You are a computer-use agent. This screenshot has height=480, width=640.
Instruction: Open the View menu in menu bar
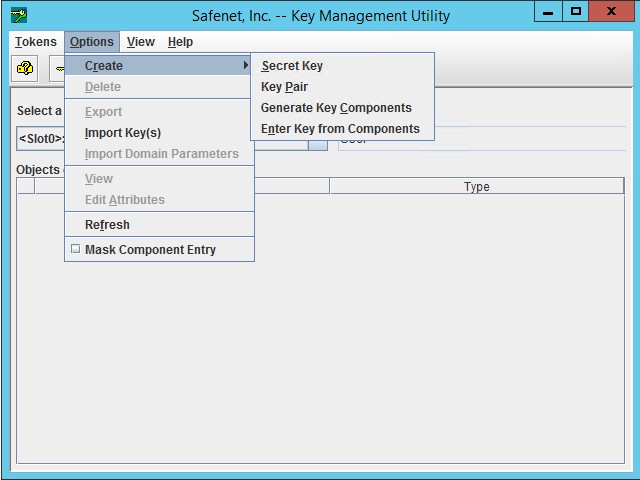point(140,42)
